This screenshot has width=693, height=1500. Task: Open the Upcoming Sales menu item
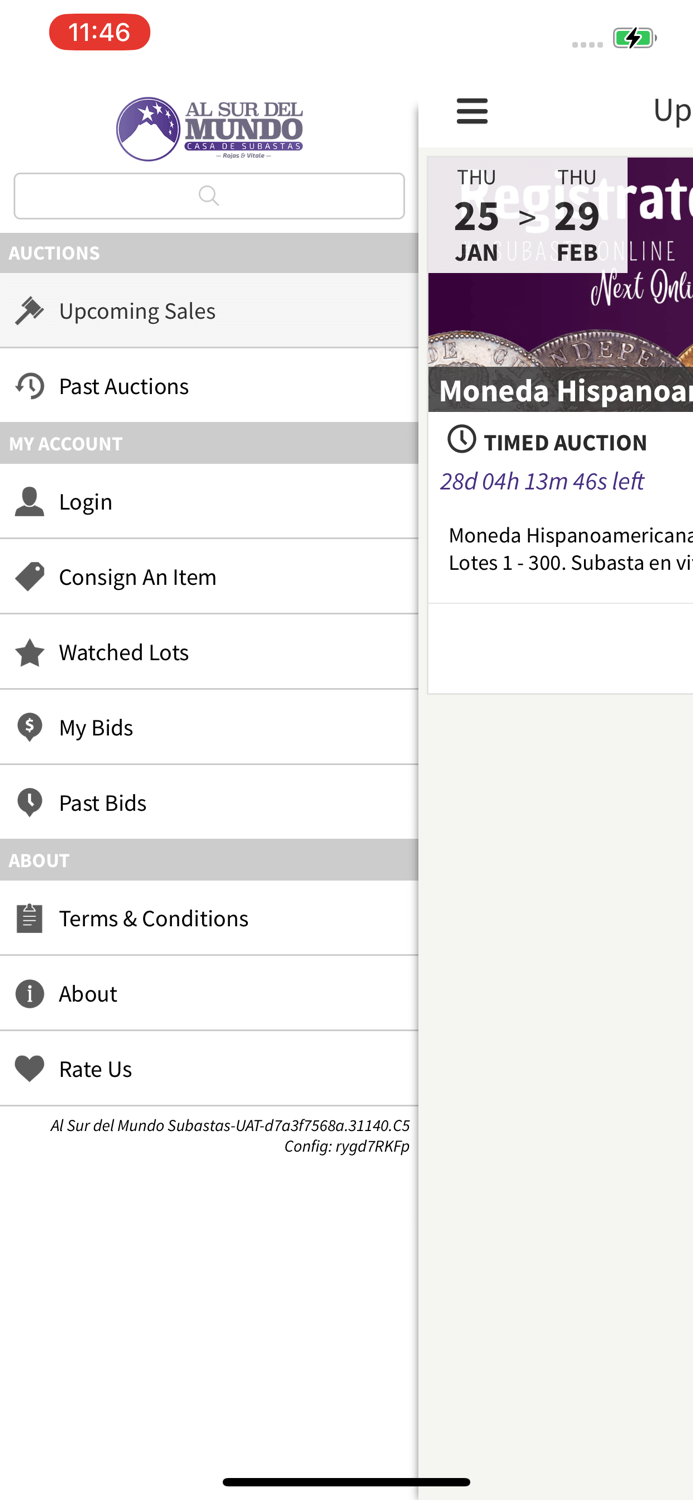[137, 311]
